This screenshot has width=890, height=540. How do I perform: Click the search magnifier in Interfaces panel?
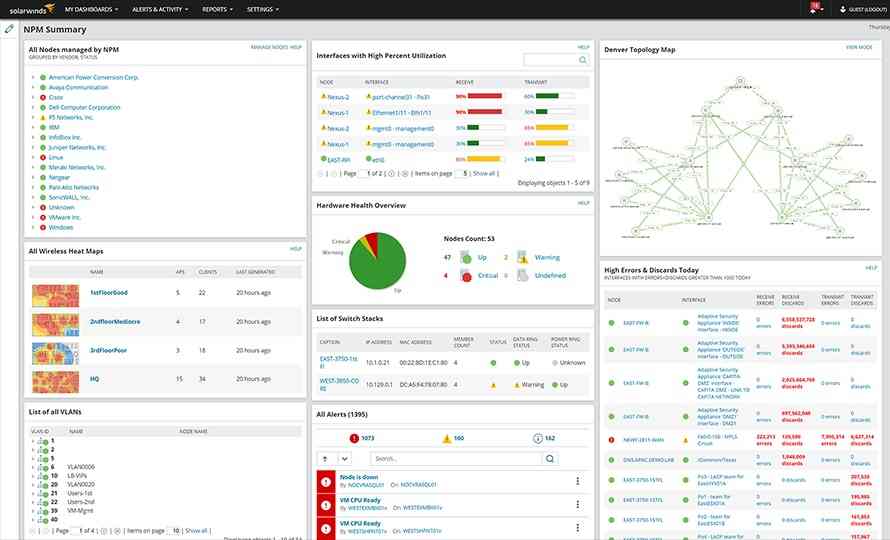click(x=582, y=60)
